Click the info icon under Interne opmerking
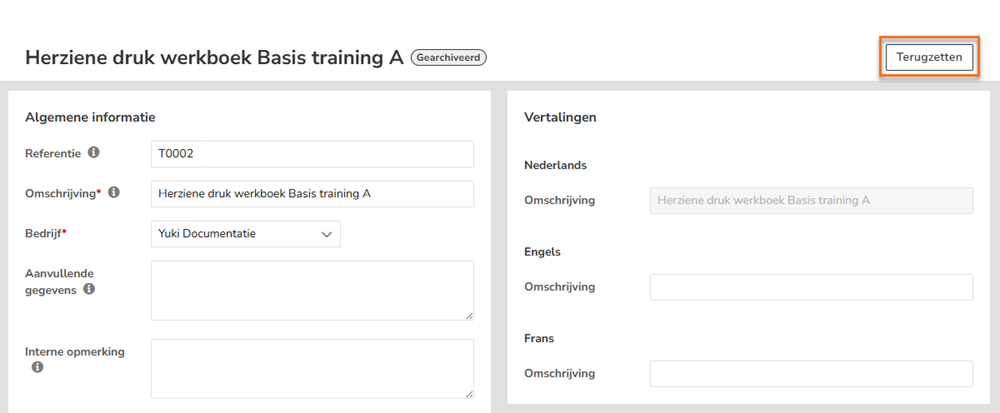This screenshot has width=1000, height=413. (x=38, y=368)
